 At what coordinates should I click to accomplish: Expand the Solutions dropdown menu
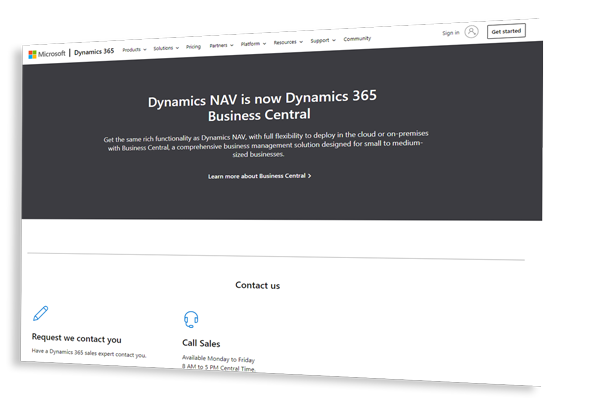click(165, 47)
